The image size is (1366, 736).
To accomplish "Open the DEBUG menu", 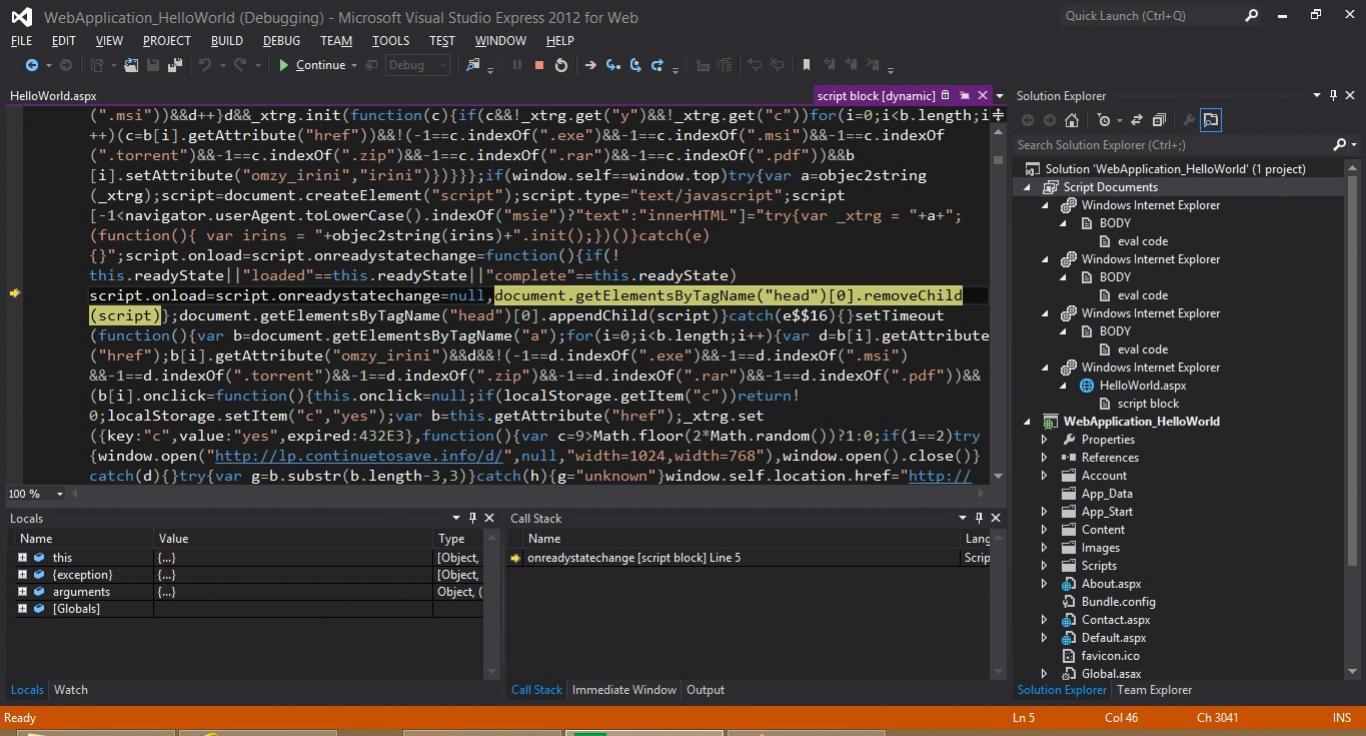I will [281, 41].
